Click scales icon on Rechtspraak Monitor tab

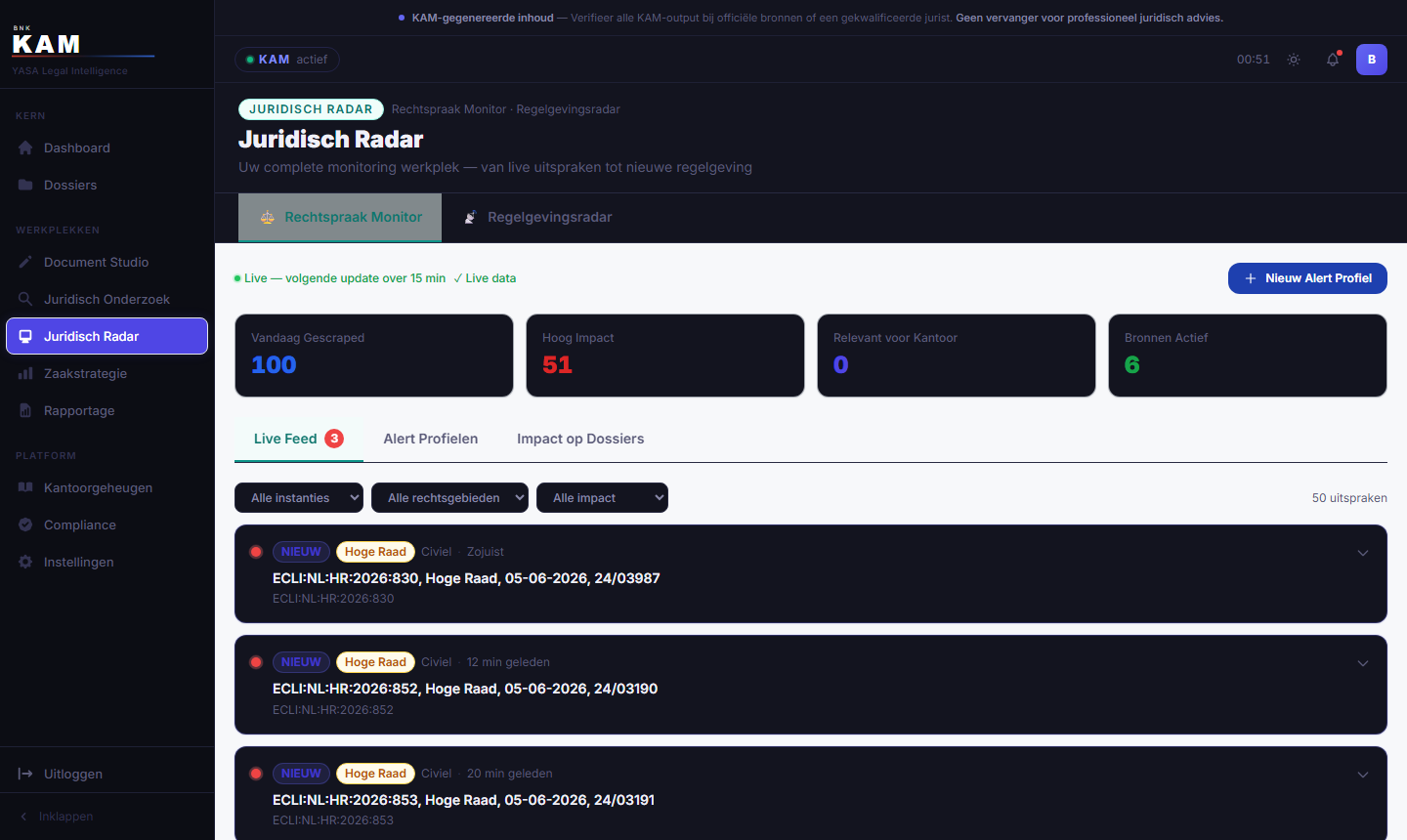point(267,217)
